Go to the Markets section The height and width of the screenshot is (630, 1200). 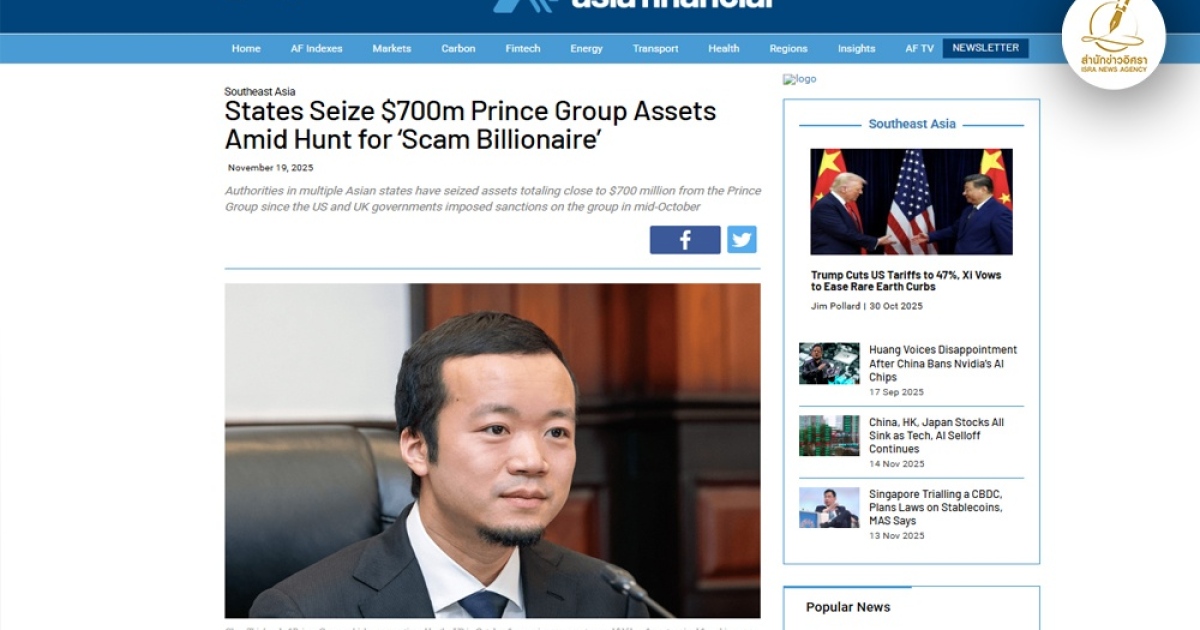(x=392, y=48)
